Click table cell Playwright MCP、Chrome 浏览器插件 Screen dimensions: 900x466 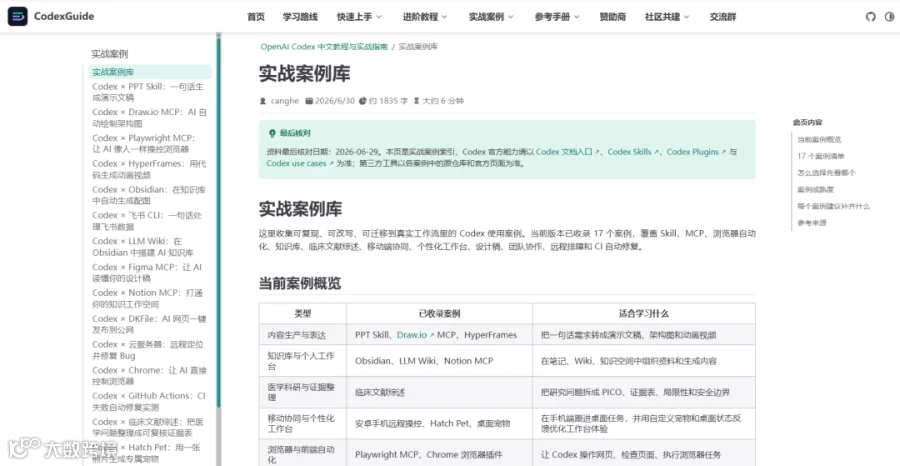pyautogui.click(x=439, y=455)
